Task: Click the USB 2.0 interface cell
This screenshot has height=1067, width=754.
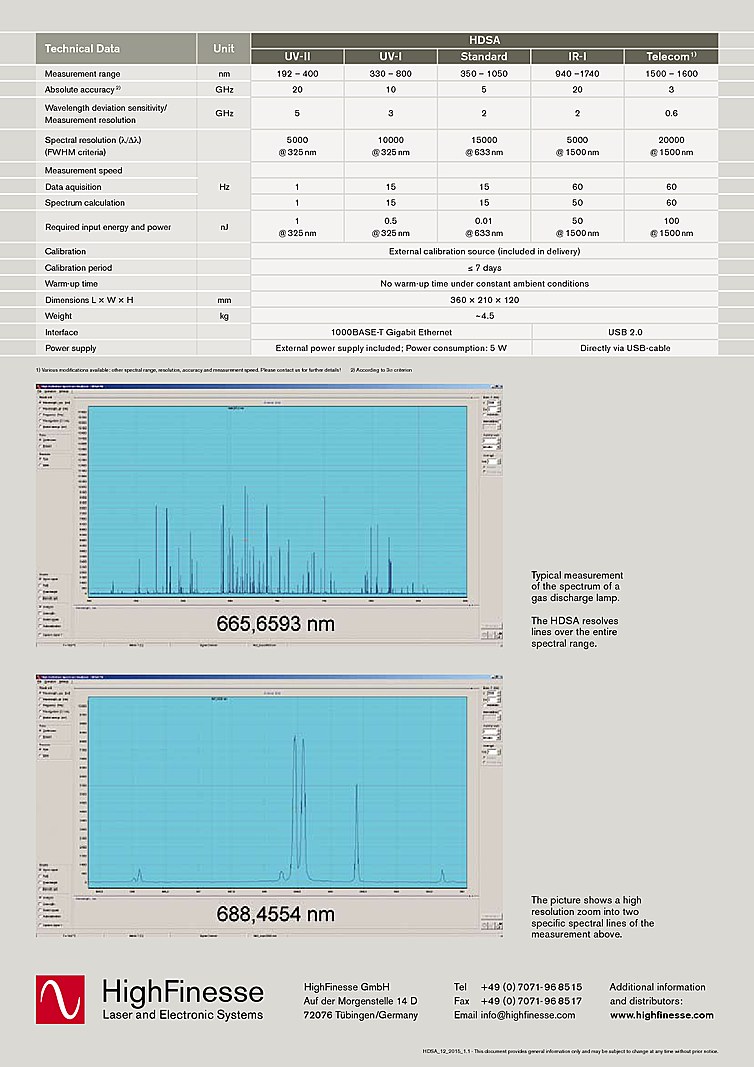Action: coord(625,332)
